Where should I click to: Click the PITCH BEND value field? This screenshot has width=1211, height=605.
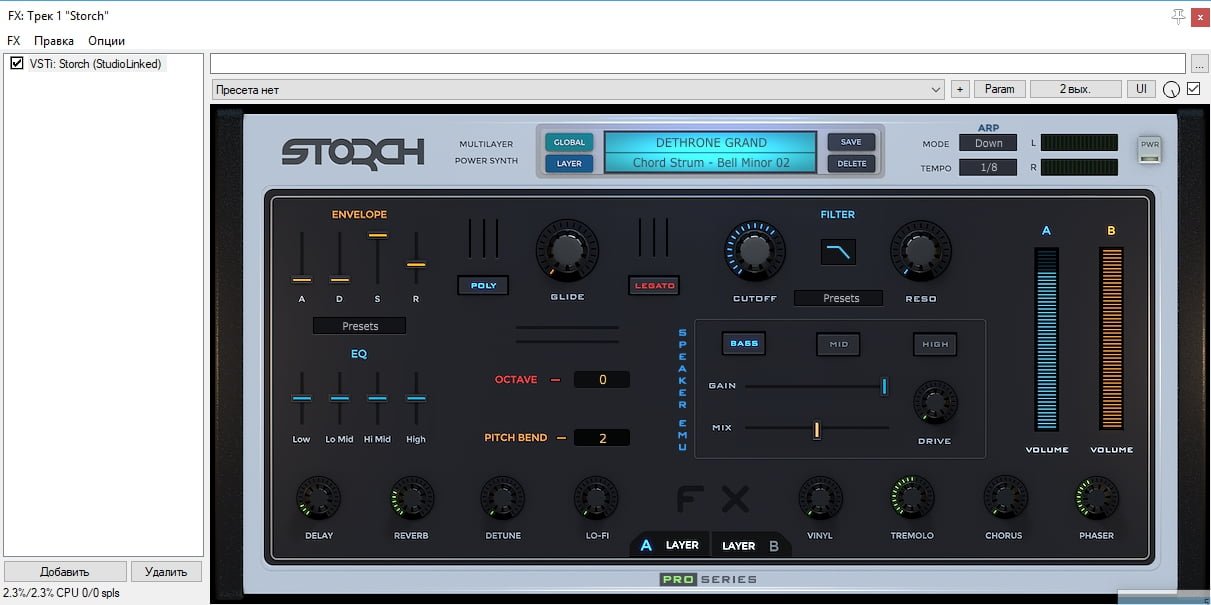coord(602,438)
